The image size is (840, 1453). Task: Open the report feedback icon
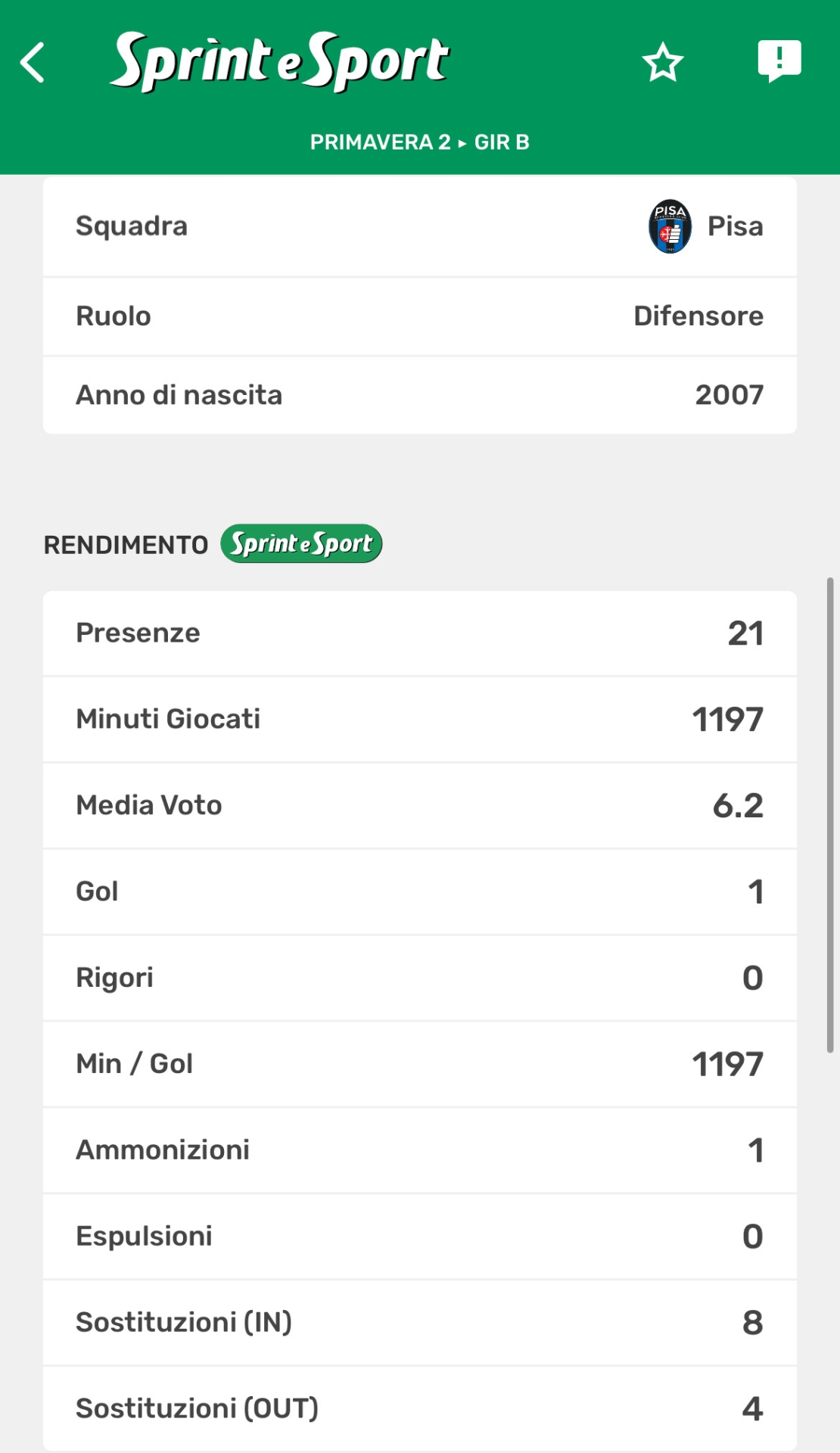779,61
